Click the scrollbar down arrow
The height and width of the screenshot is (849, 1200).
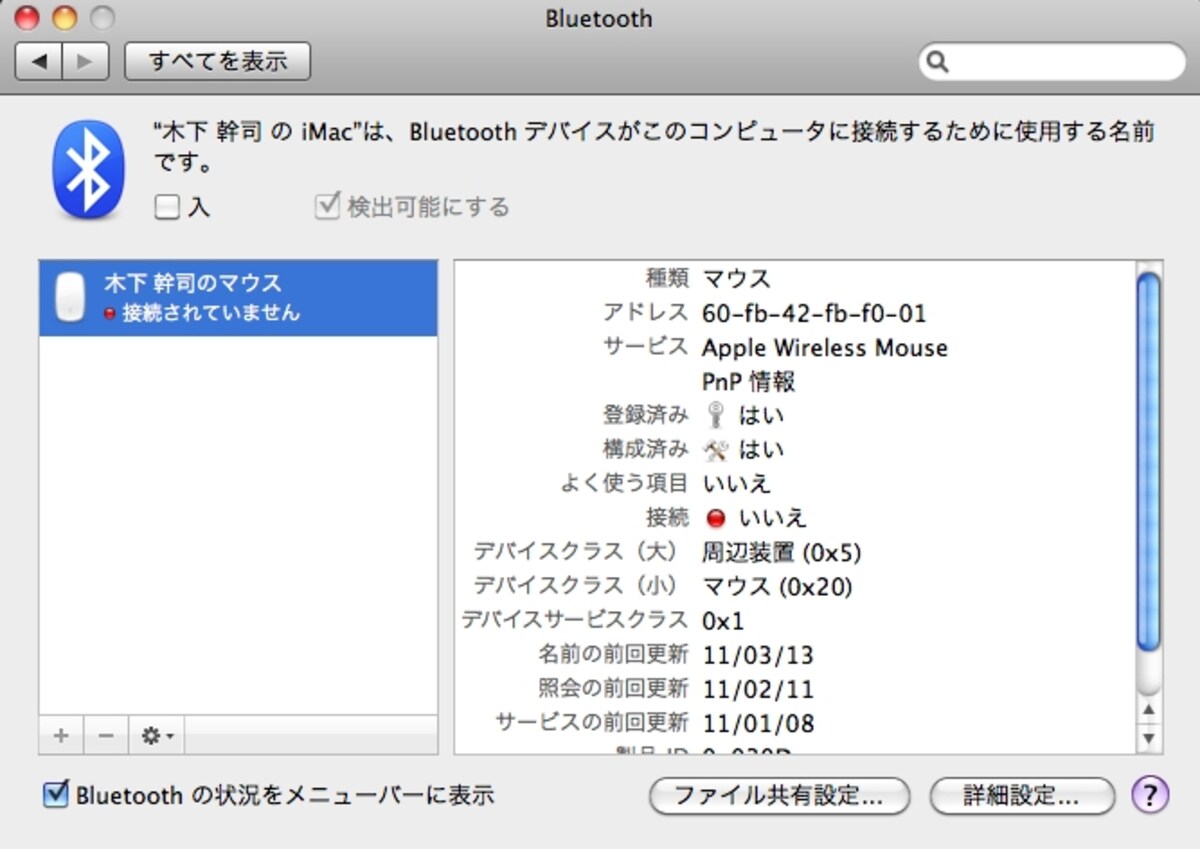(1149, 738)
